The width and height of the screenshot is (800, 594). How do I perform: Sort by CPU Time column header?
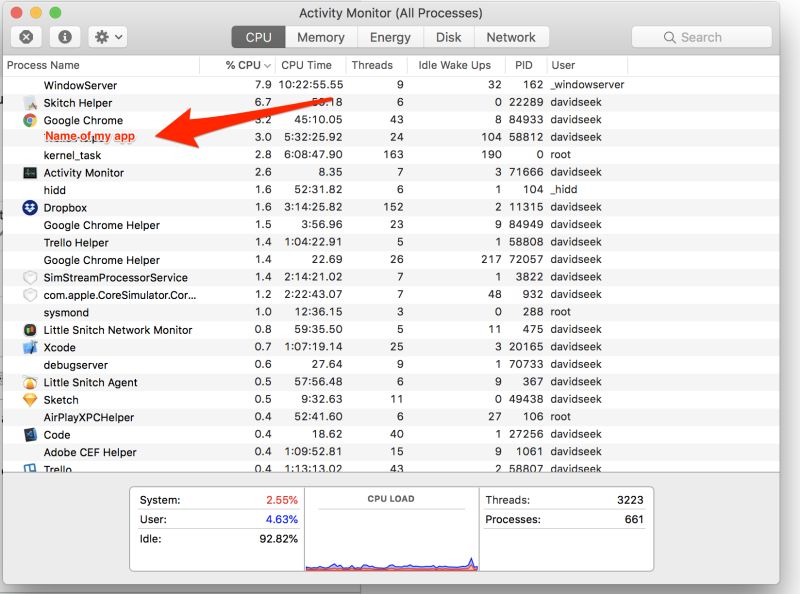click(310, 65)
